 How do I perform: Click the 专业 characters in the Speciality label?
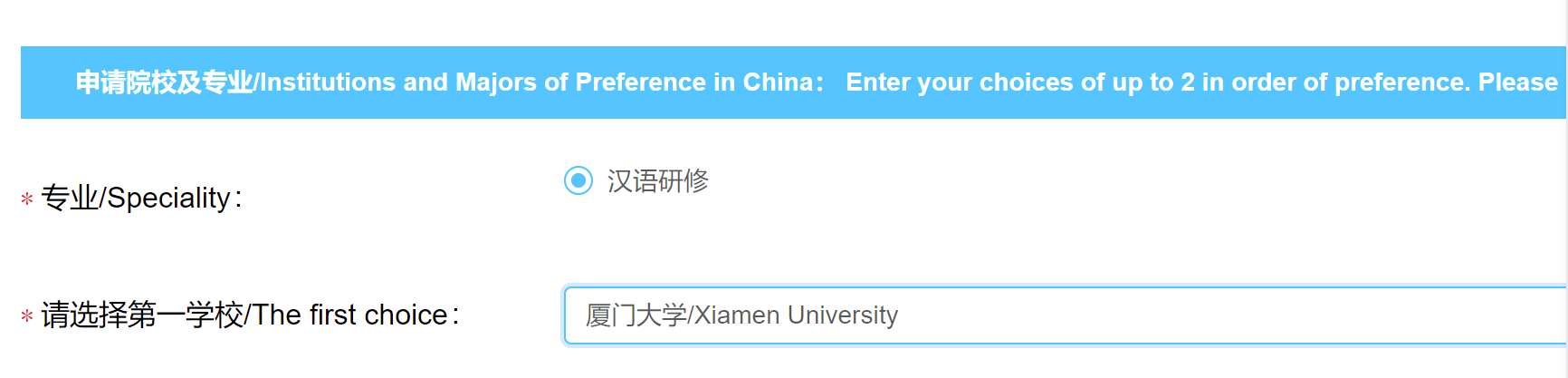click(x=70, y=198)
